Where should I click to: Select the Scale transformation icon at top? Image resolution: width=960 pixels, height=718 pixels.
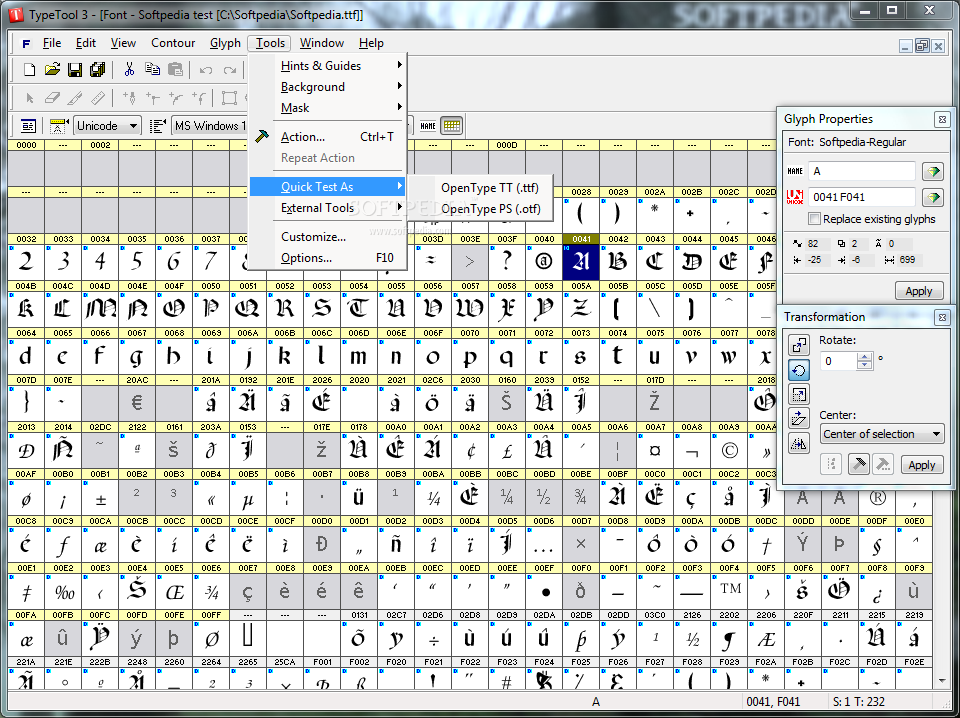pyautogui.click(x=799, y=344)
